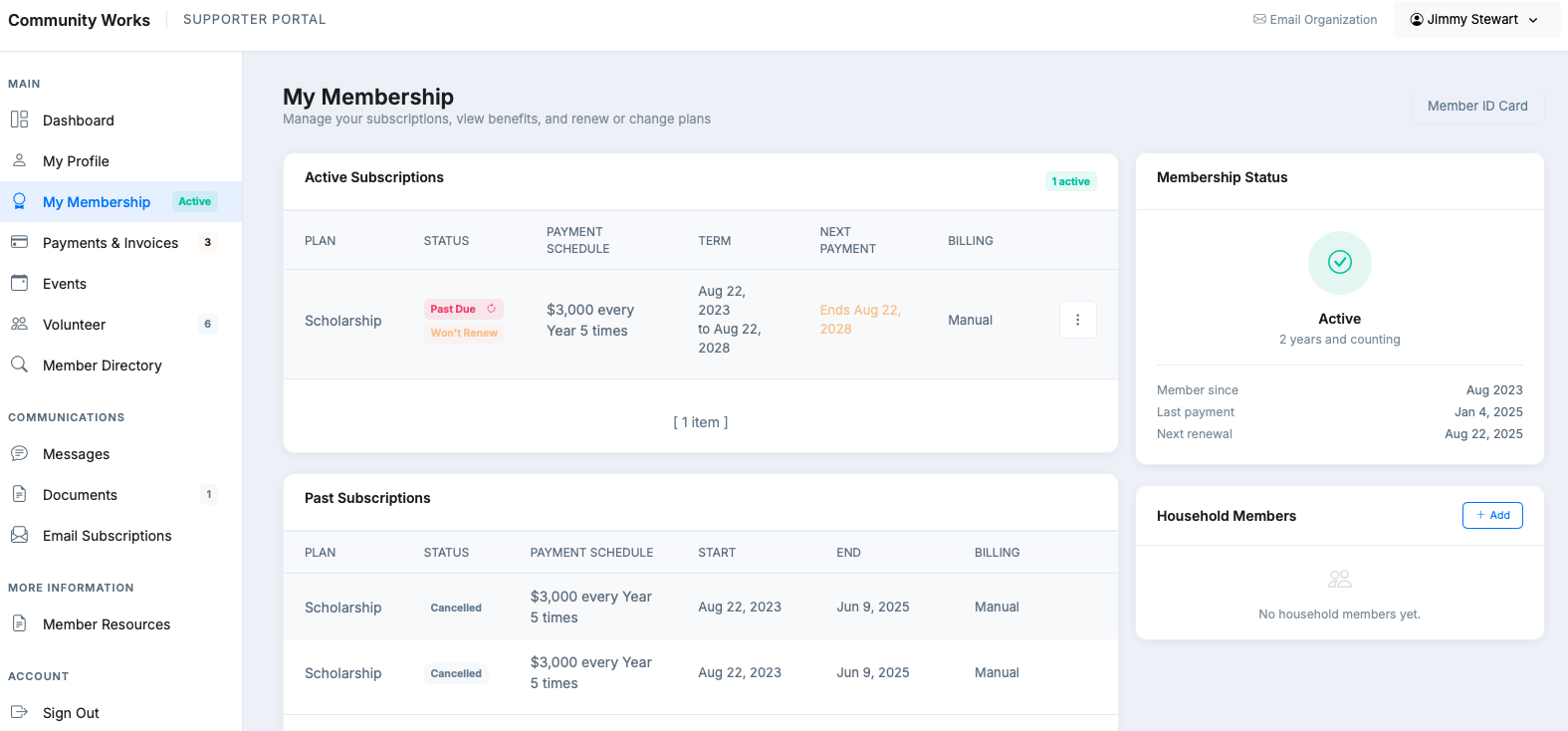Click the 'Aug 22, 2025' next renewal value
The height and width of the screenshot is (731, 1568).
(1483, 433)
